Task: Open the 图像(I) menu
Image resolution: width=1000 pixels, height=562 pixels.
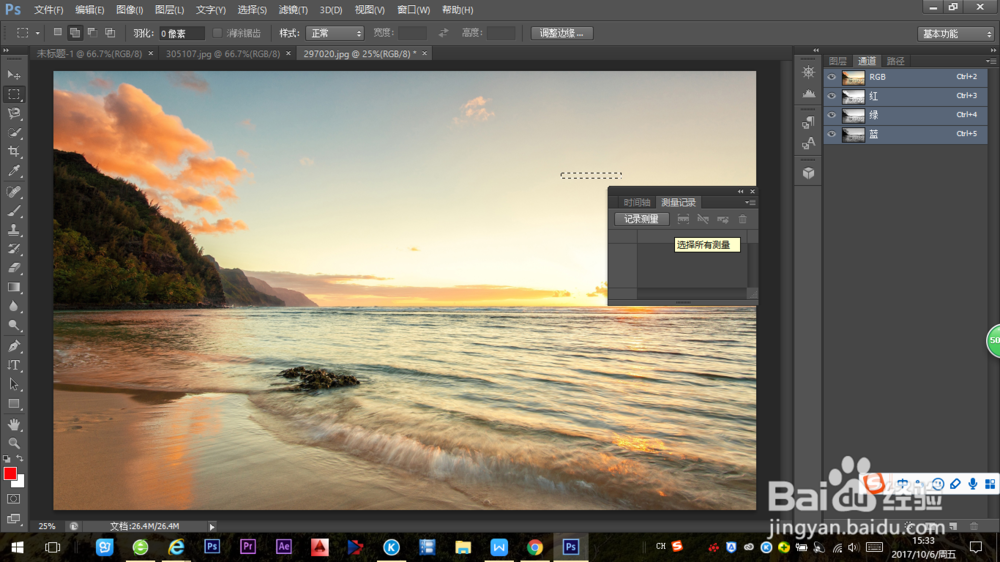Action: [x=129, y=10]
